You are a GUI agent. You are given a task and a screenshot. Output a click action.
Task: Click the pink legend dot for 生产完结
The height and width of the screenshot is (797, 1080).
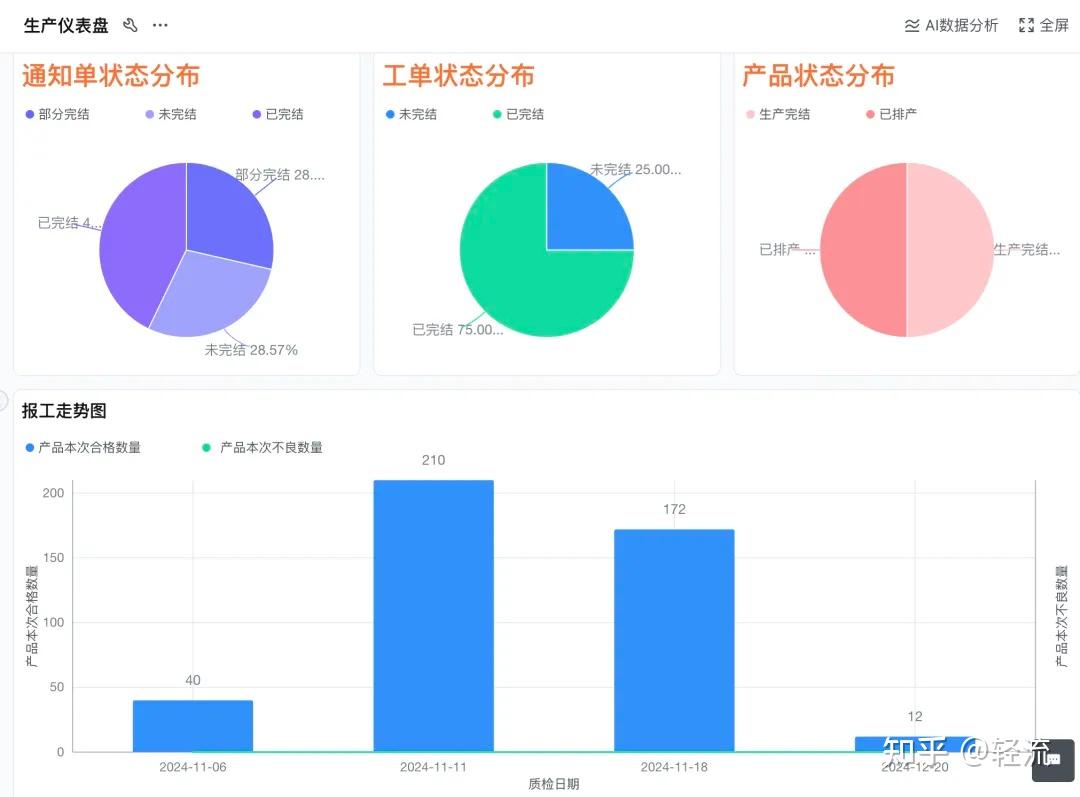pyautogui.click(x=751, y=113)
